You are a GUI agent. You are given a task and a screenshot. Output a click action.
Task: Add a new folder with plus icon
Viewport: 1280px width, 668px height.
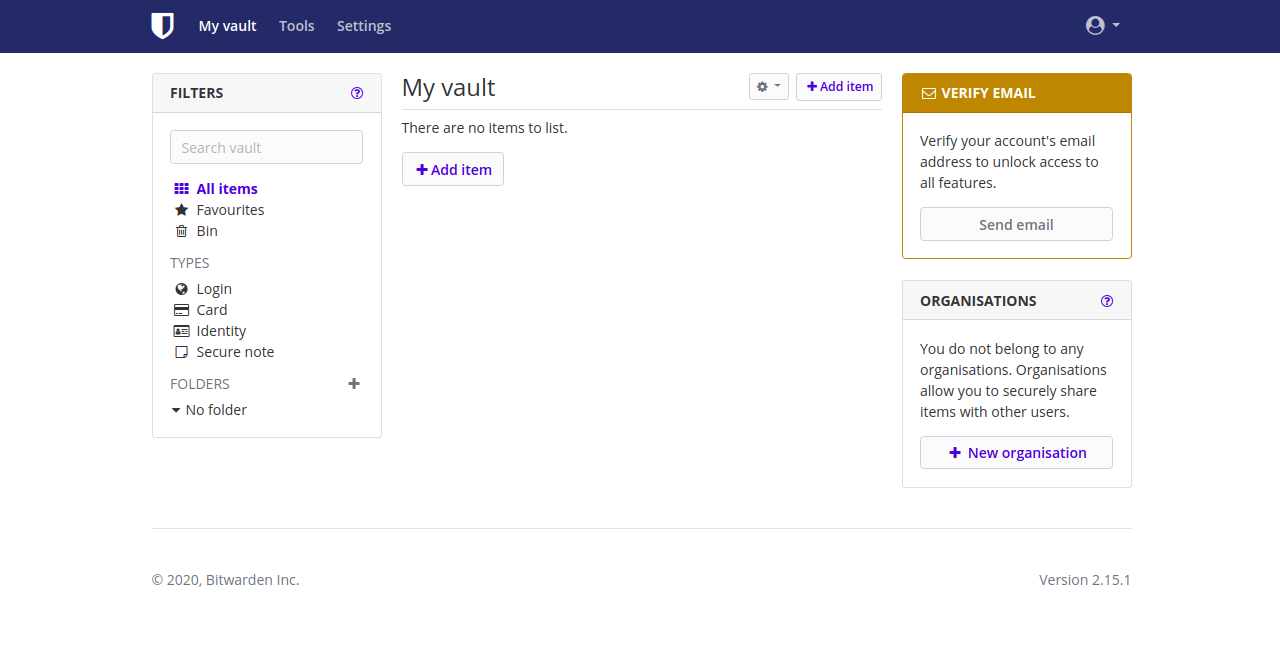tap(354, 384)
